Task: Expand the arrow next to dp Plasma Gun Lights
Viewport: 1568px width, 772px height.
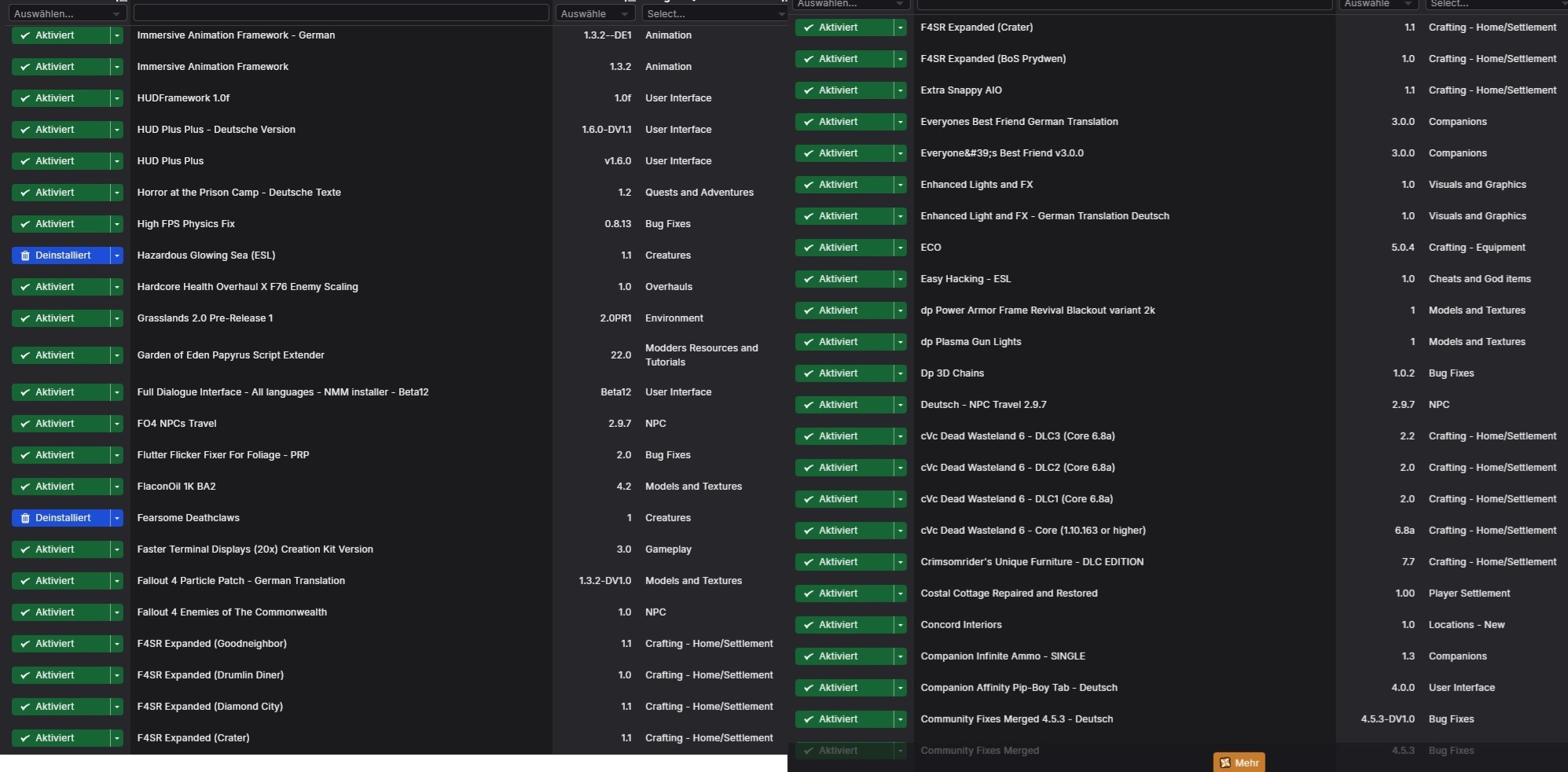Action: pyautogui.click(x=901, y=342)
